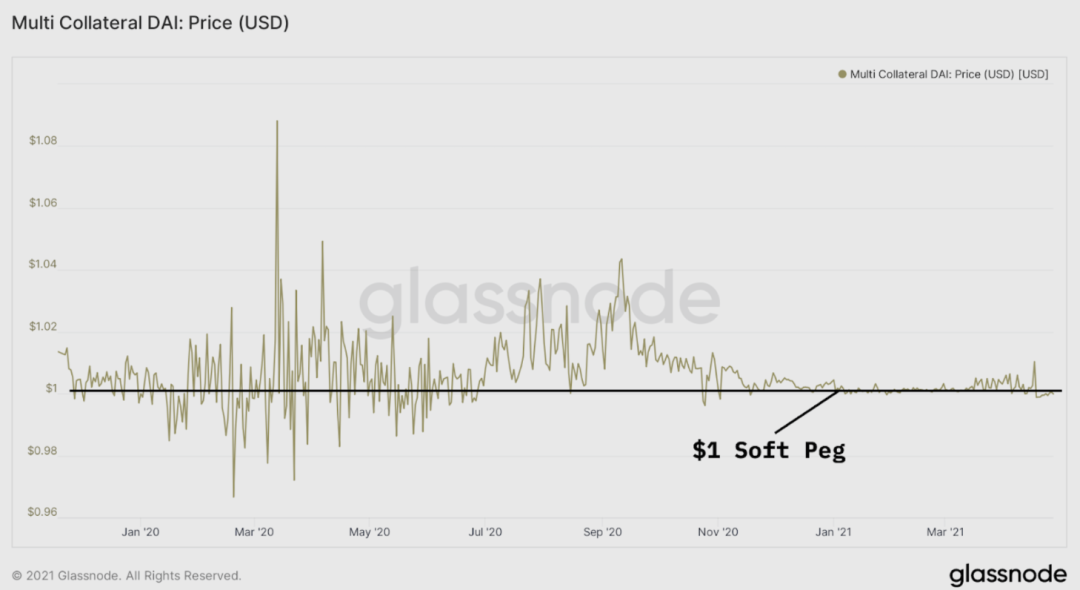Image resolution: width=1080 pixels, height=590 pixels.
Task: Click the glassnode logo at bottom right
Action: click(x=1008, y=574)
